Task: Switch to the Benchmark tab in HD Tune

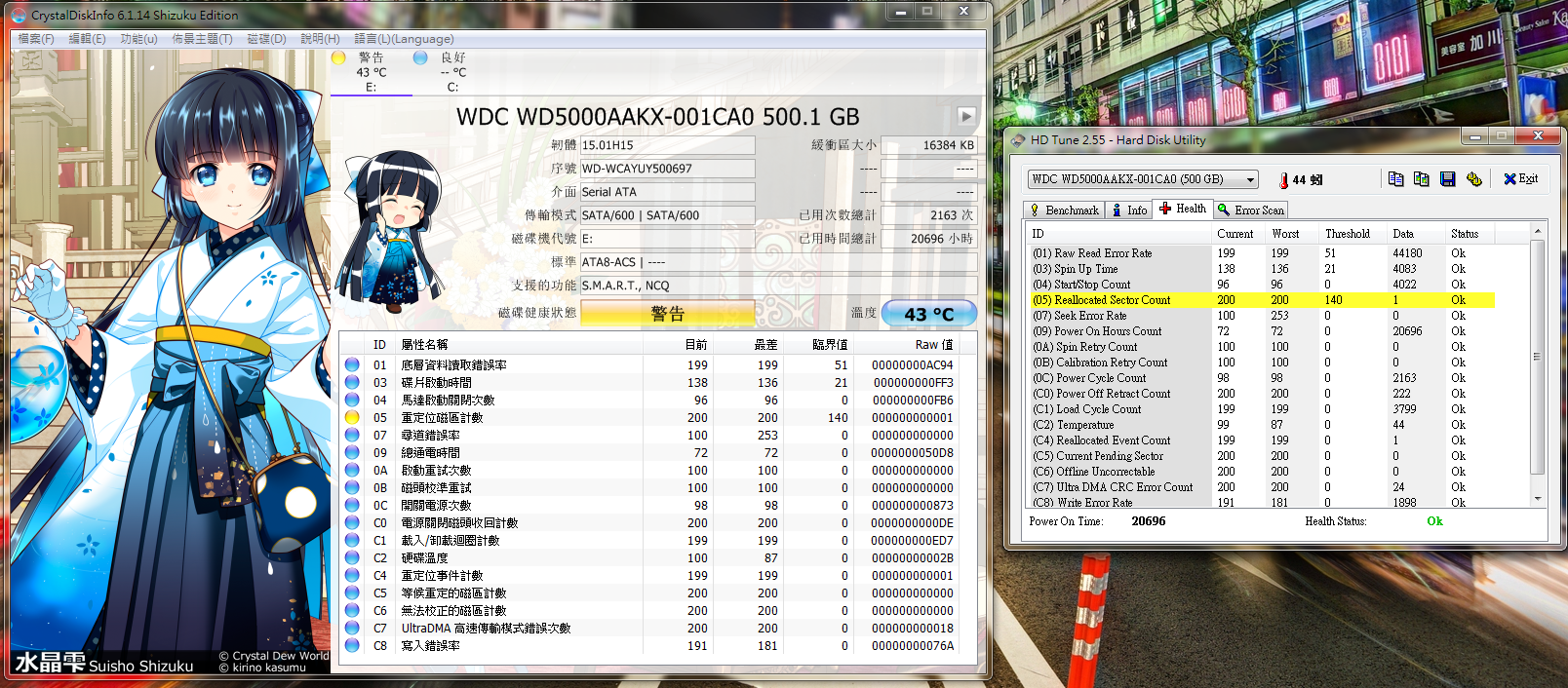Action: click(1064, 210)
